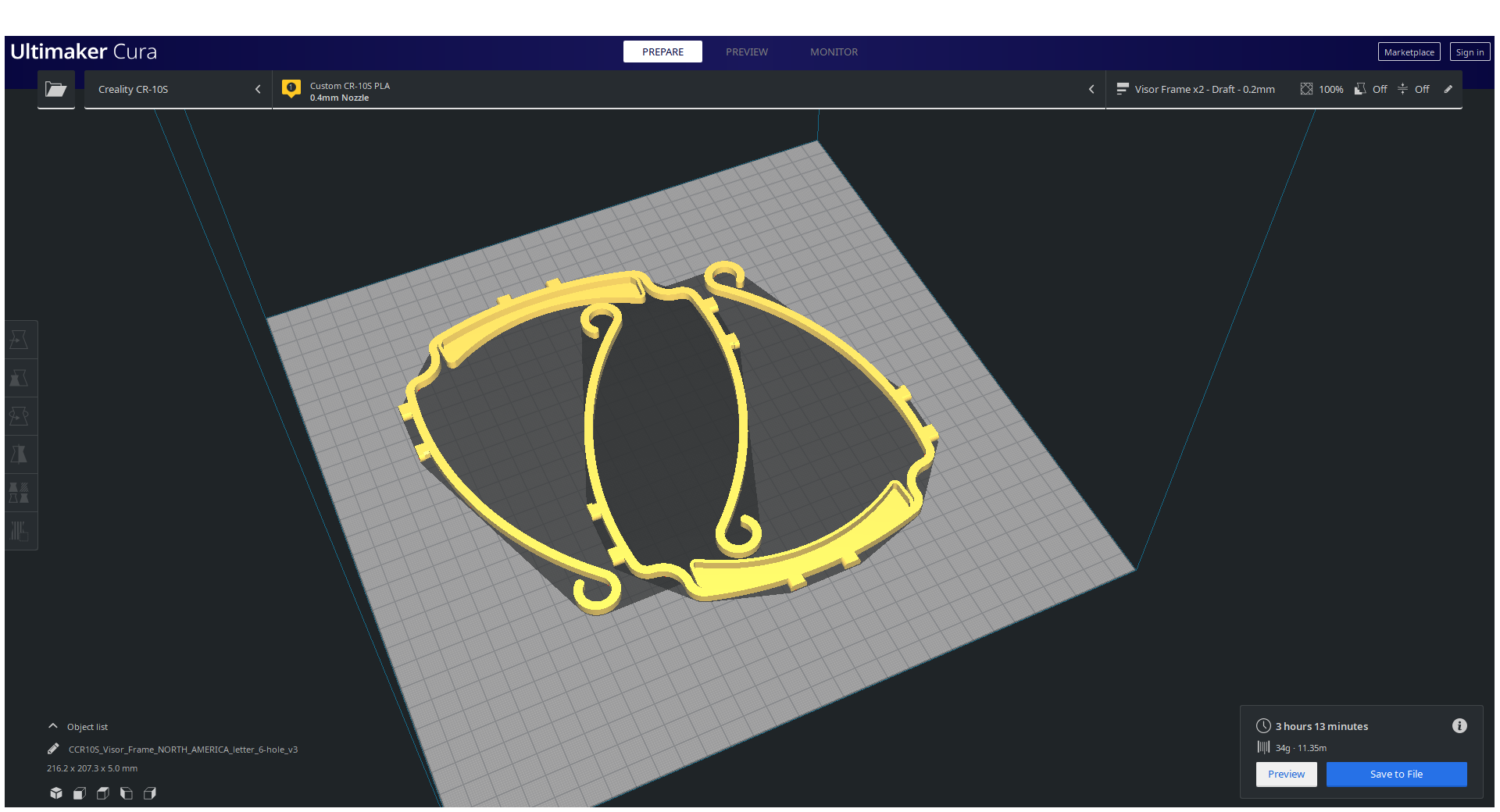Screen dimensions: 1500x812
Task: Switch to top view camera icon
Action: click(x=103, y=793)
